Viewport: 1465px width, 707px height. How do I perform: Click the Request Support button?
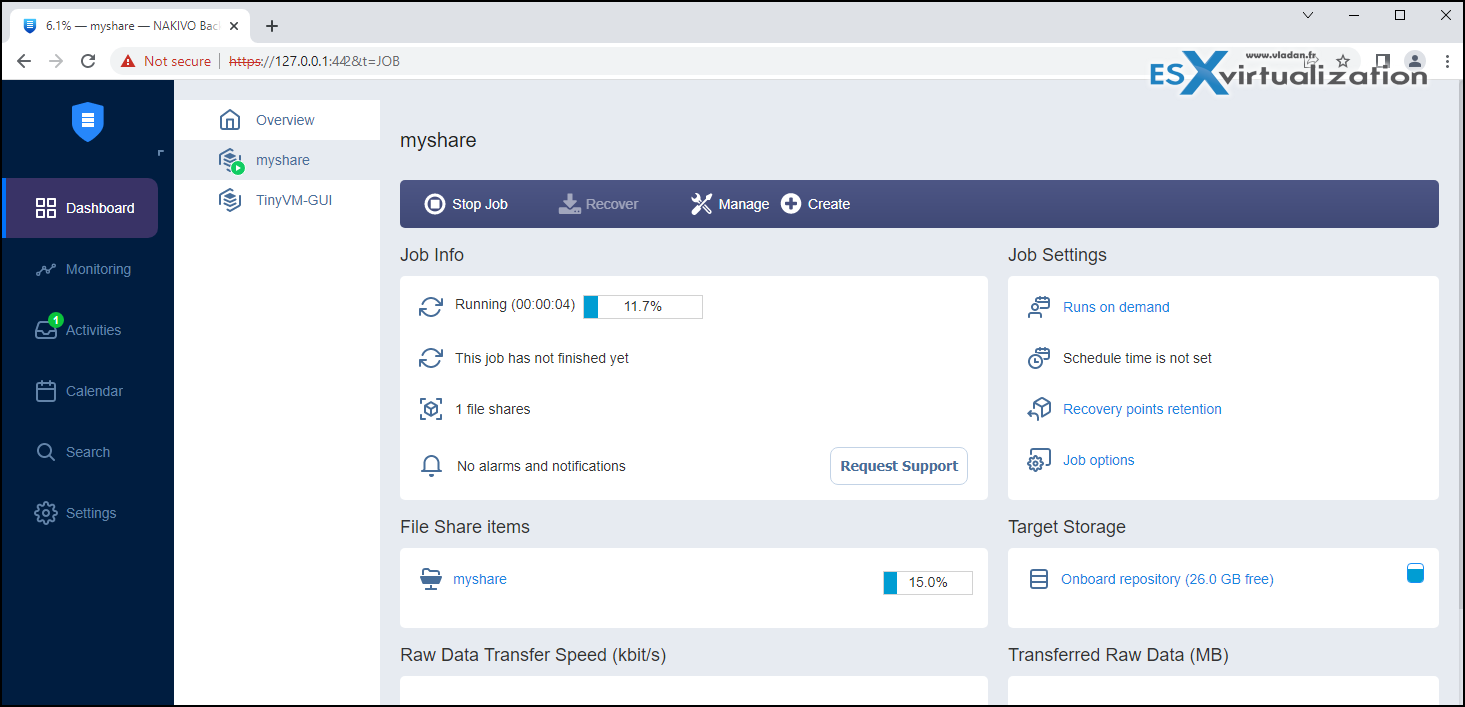coord(899,466)
